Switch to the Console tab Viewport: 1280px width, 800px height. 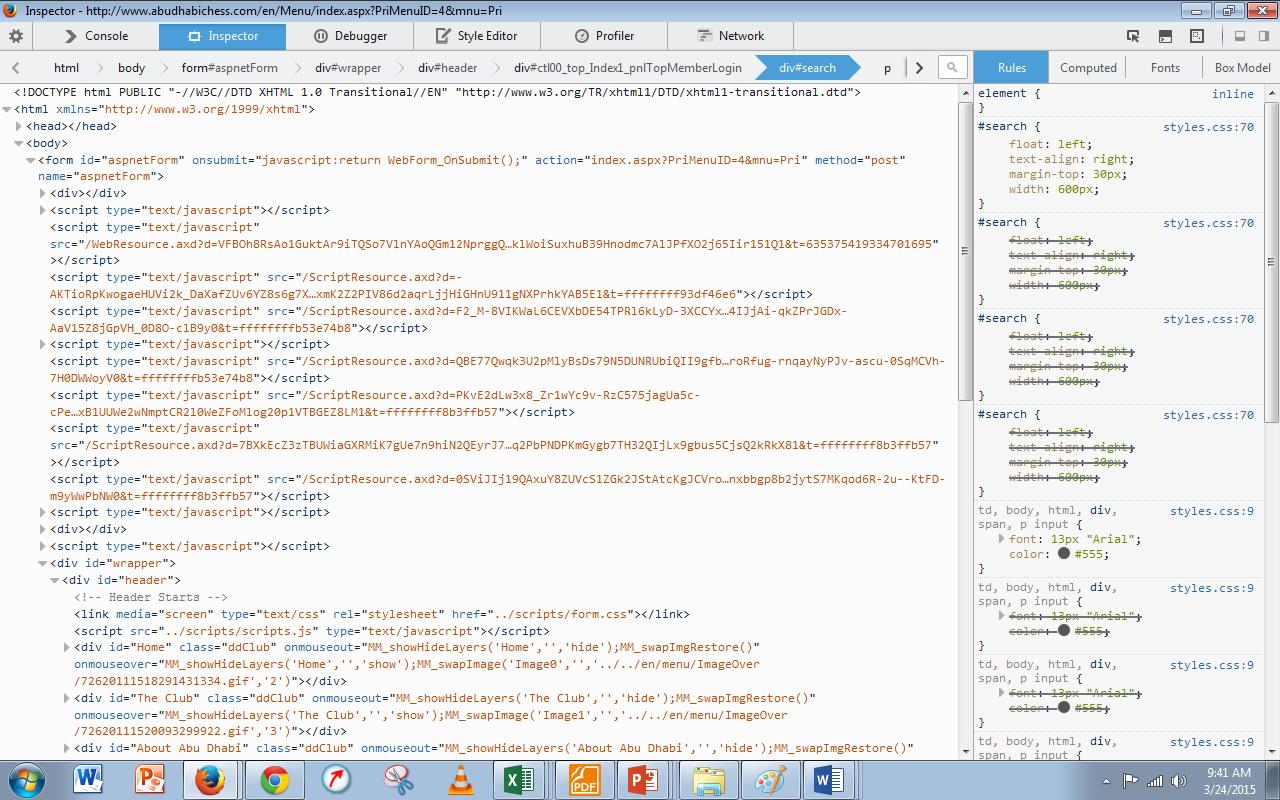[x=96, y=36]
